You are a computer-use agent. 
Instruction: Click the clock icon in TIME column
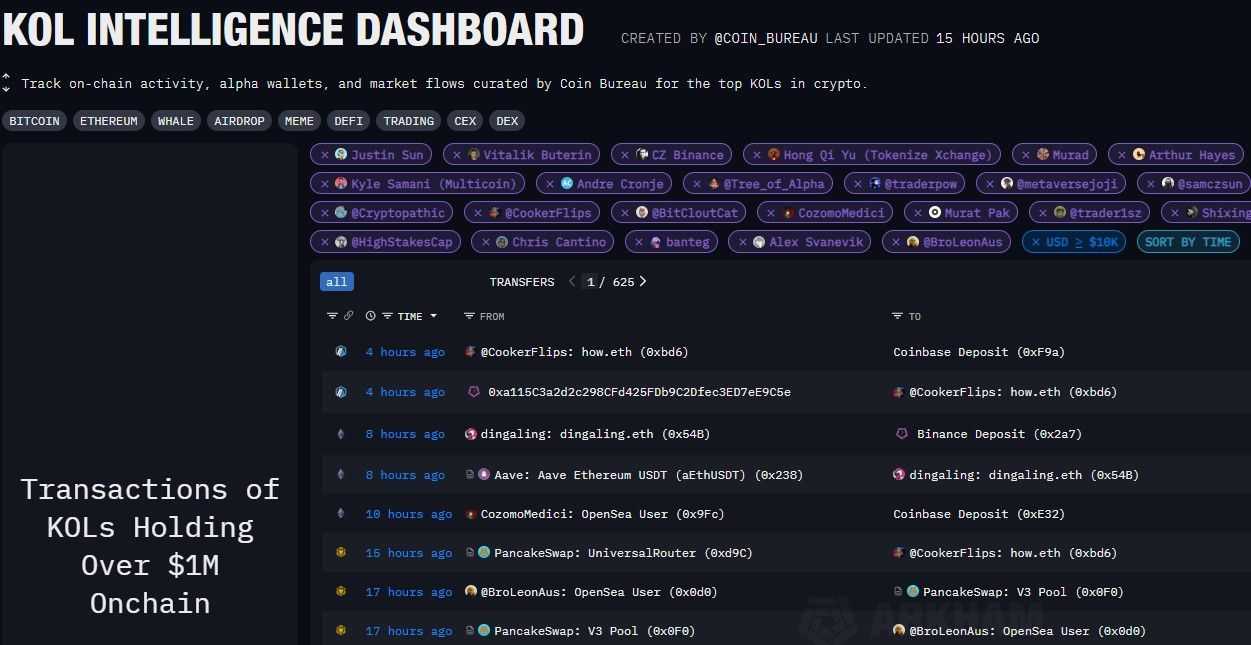[x=371, y=316]
